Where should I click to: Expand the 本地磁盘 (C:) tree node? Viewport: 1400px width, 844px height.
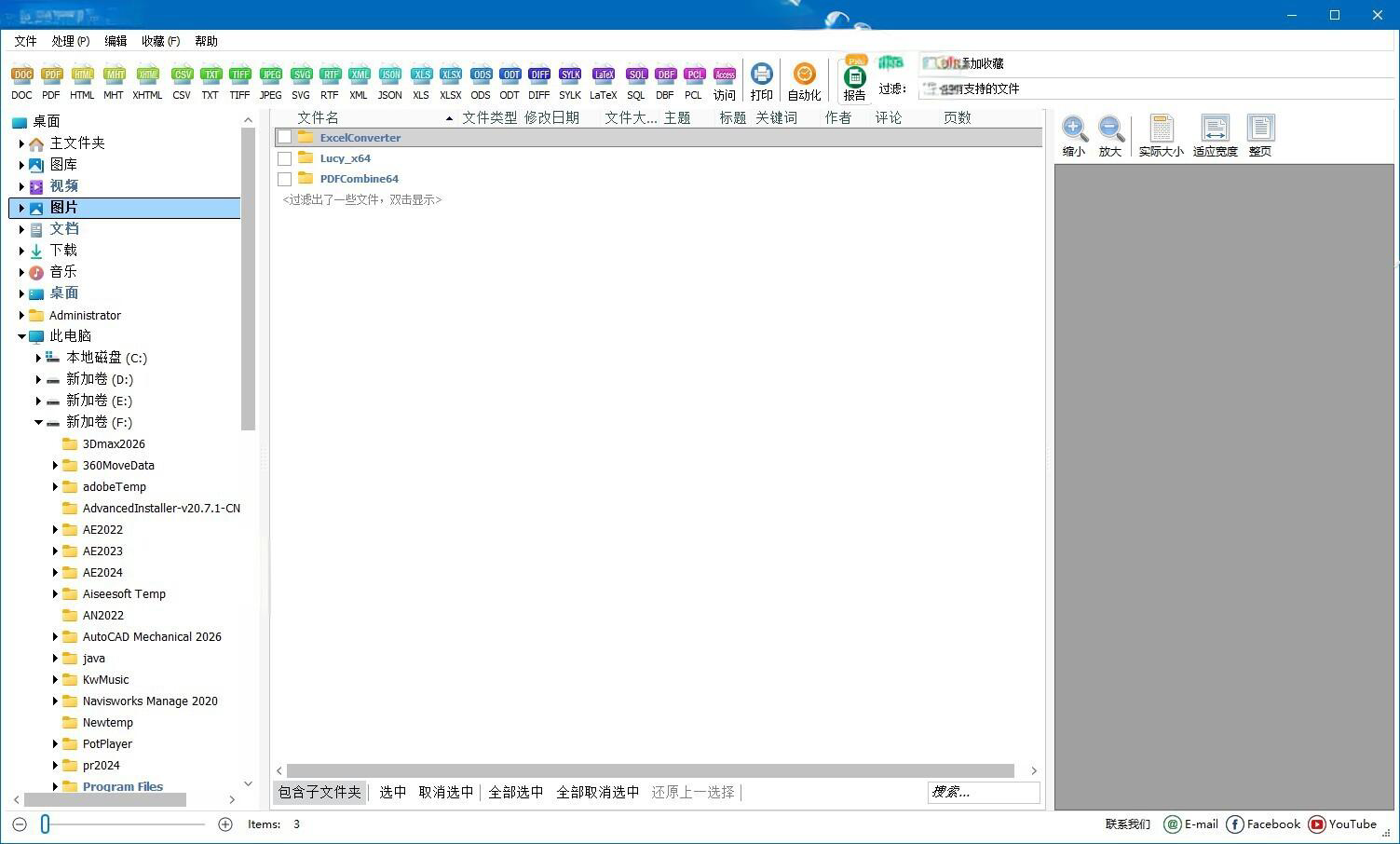[x=38, y=358]
